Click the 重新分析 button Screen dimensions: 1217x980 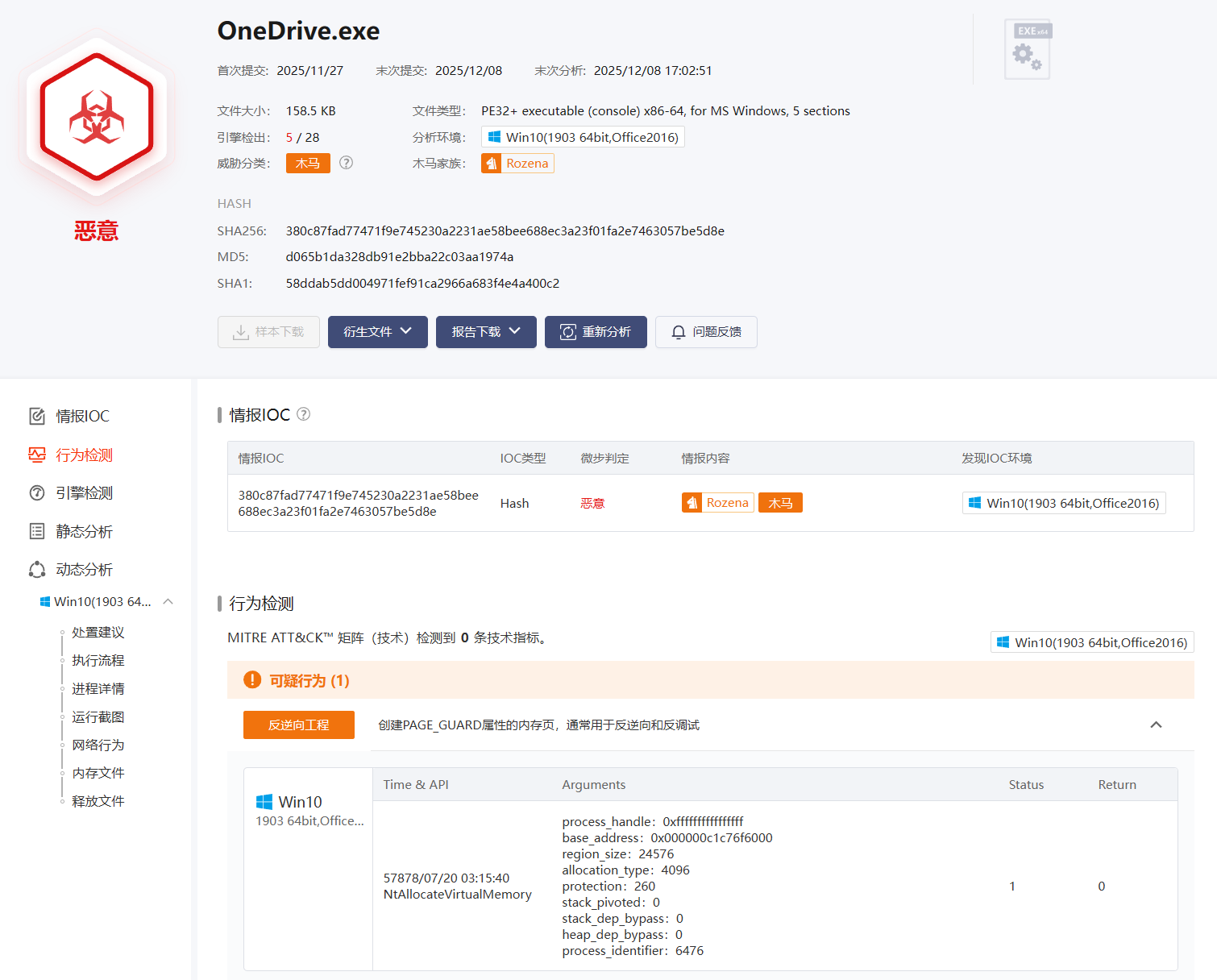click(596, 332)
